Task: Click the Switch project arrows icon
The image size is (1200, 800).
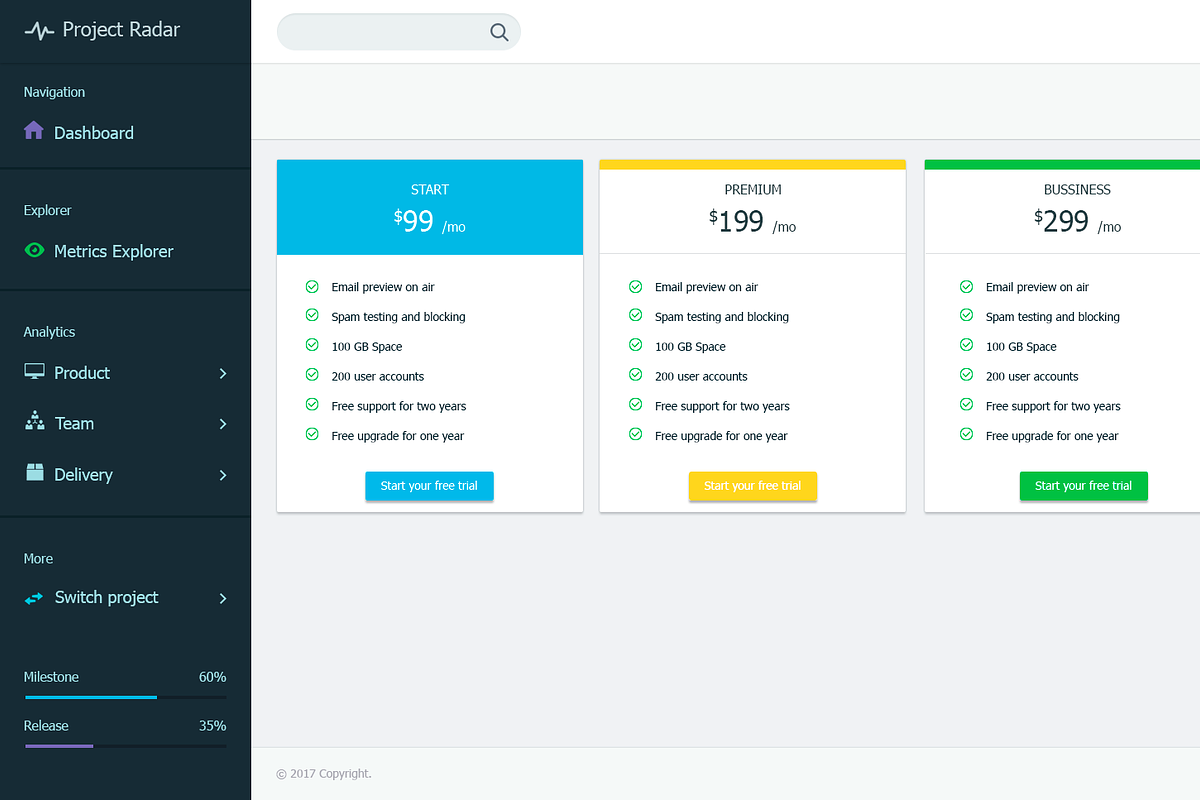Action: click(33, 597)
